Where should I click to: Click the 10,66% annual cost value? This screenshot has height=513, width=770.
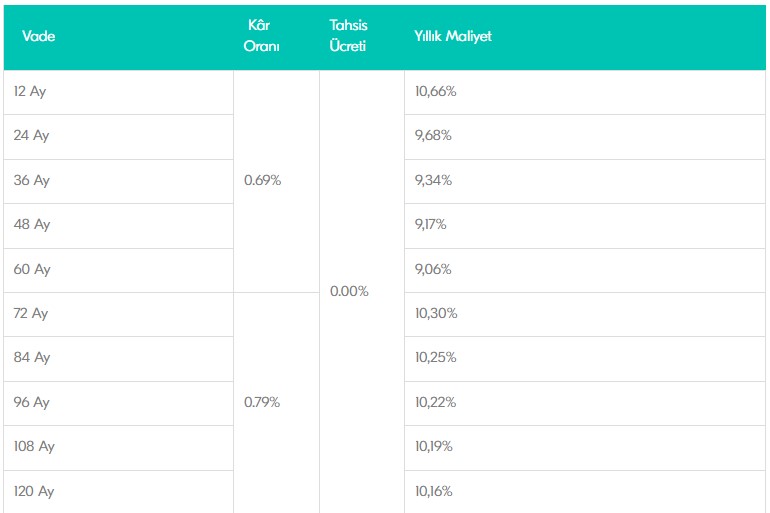[x=436, y=91]
